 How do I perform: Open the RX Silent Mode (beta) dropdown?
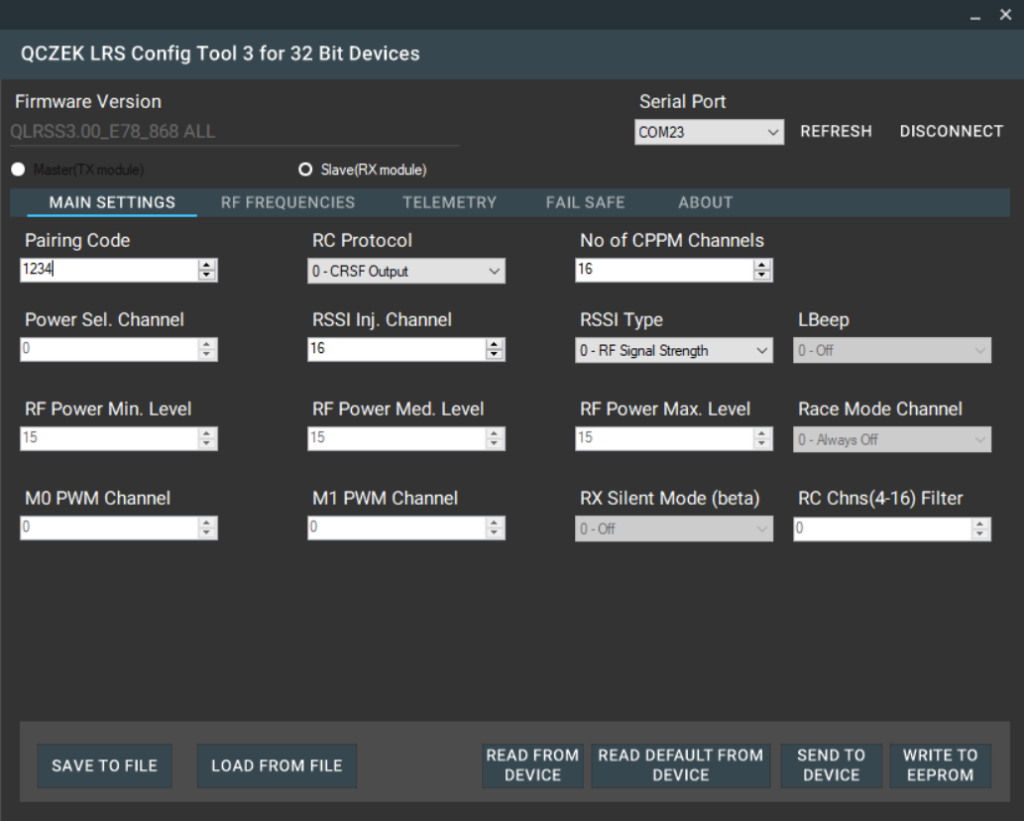click(x=673, y=528)
